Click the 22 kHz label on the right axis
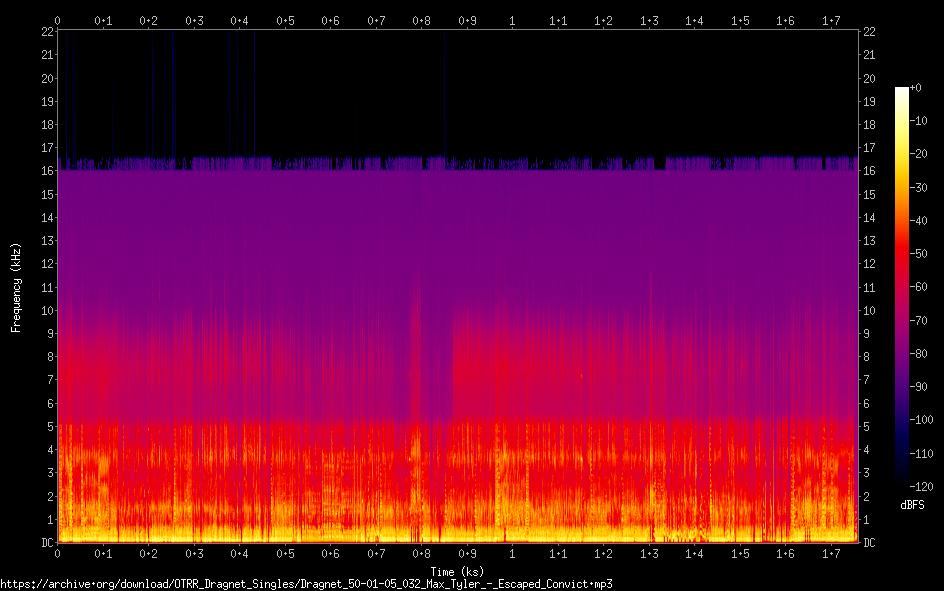944x591 pixels. [x=870, y=33]
